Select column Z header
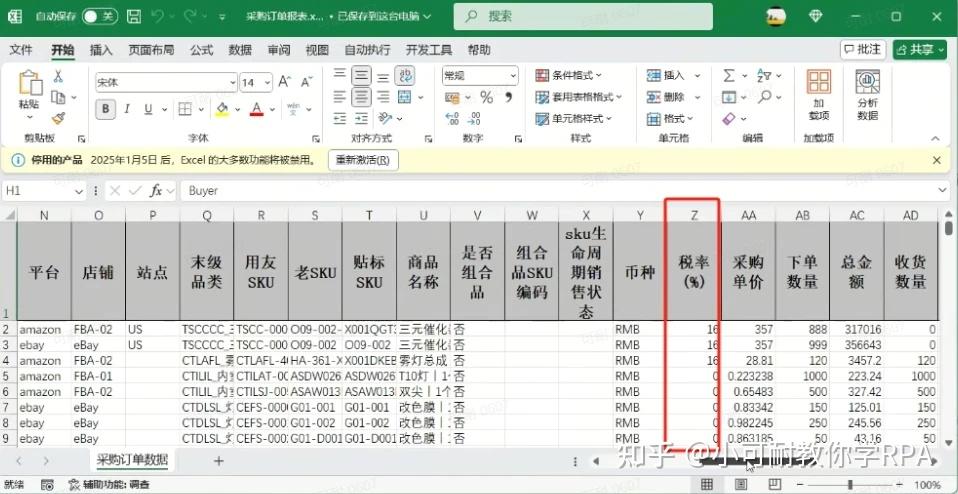Viewport: 958px width, 494px height. coord(694,215)
